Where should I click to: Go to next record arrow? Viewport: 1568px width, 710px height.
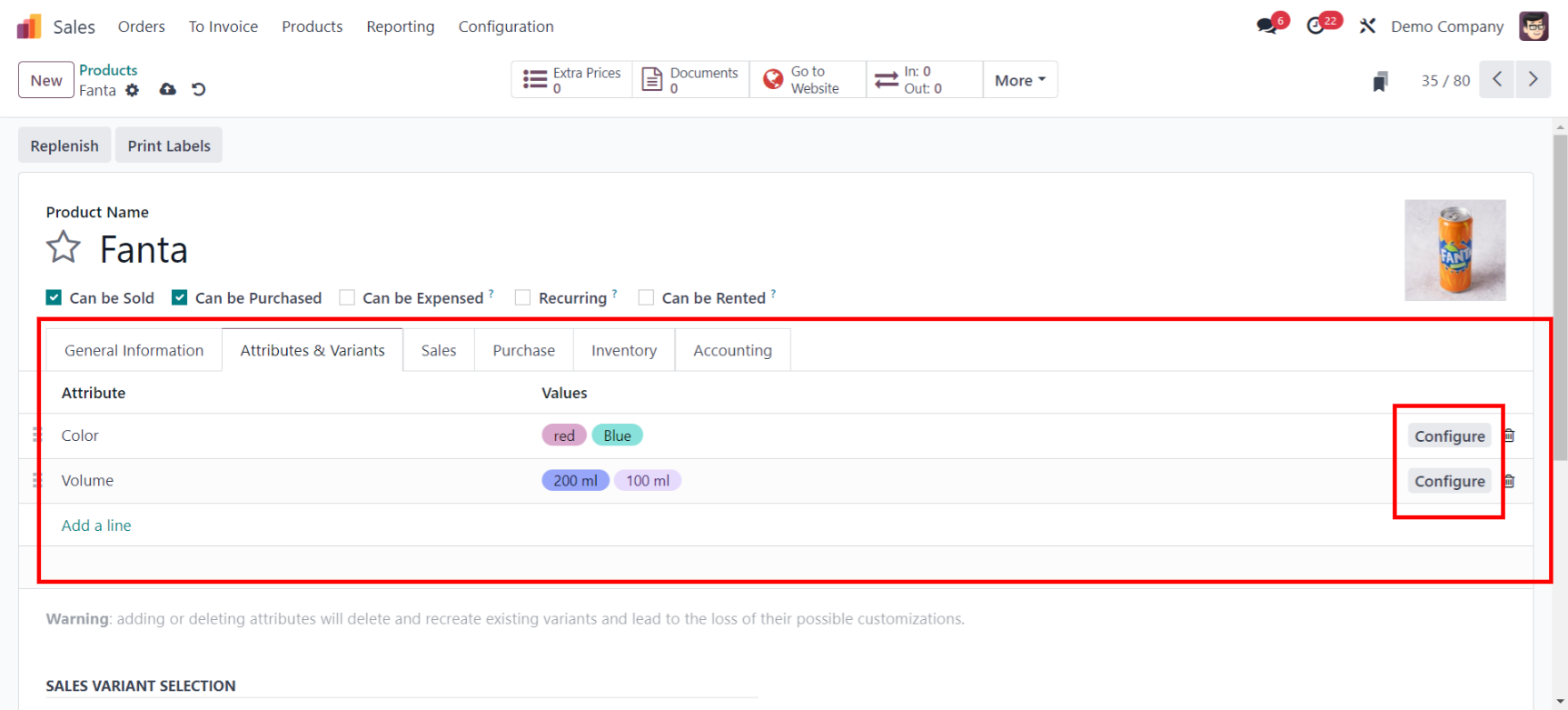(x=1533, y=80)
